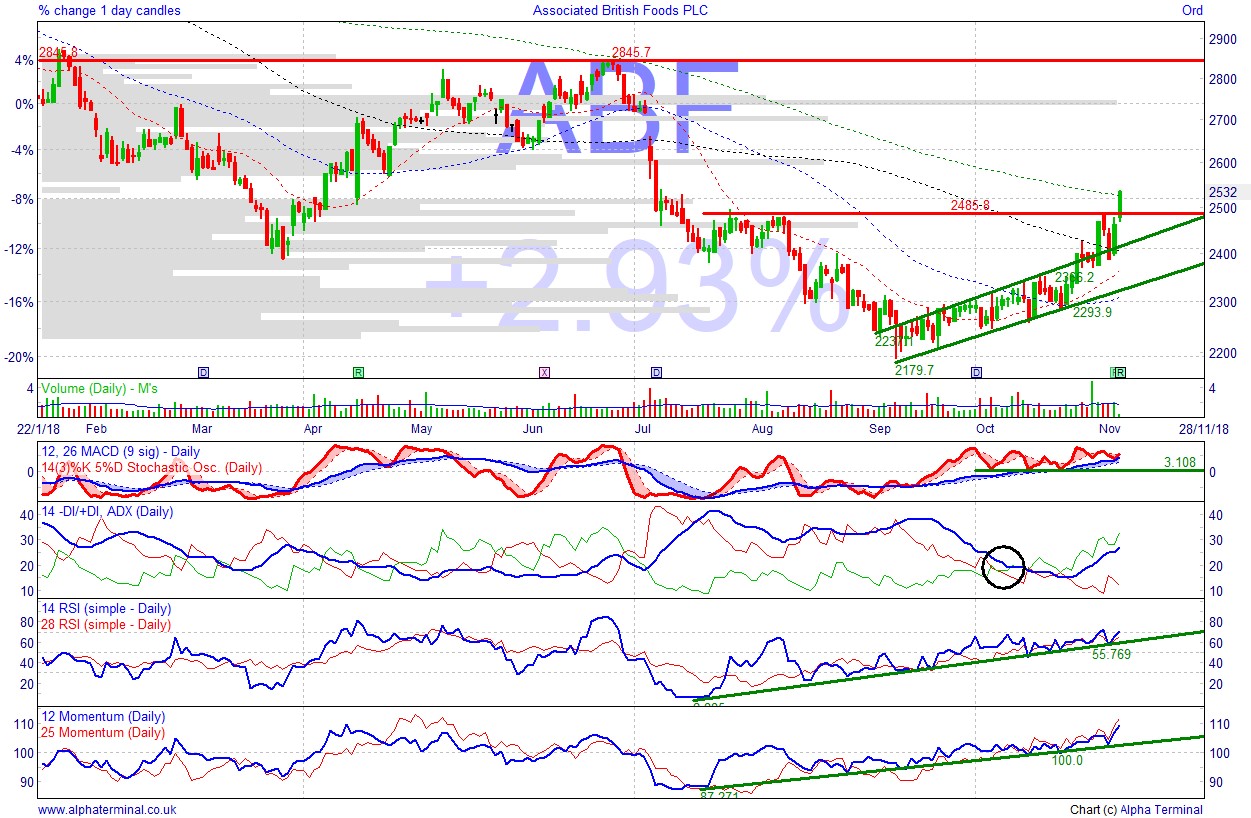Click the D marker at start of October
The height and width of the screenshot is (818, 1251).
point(976,372)
